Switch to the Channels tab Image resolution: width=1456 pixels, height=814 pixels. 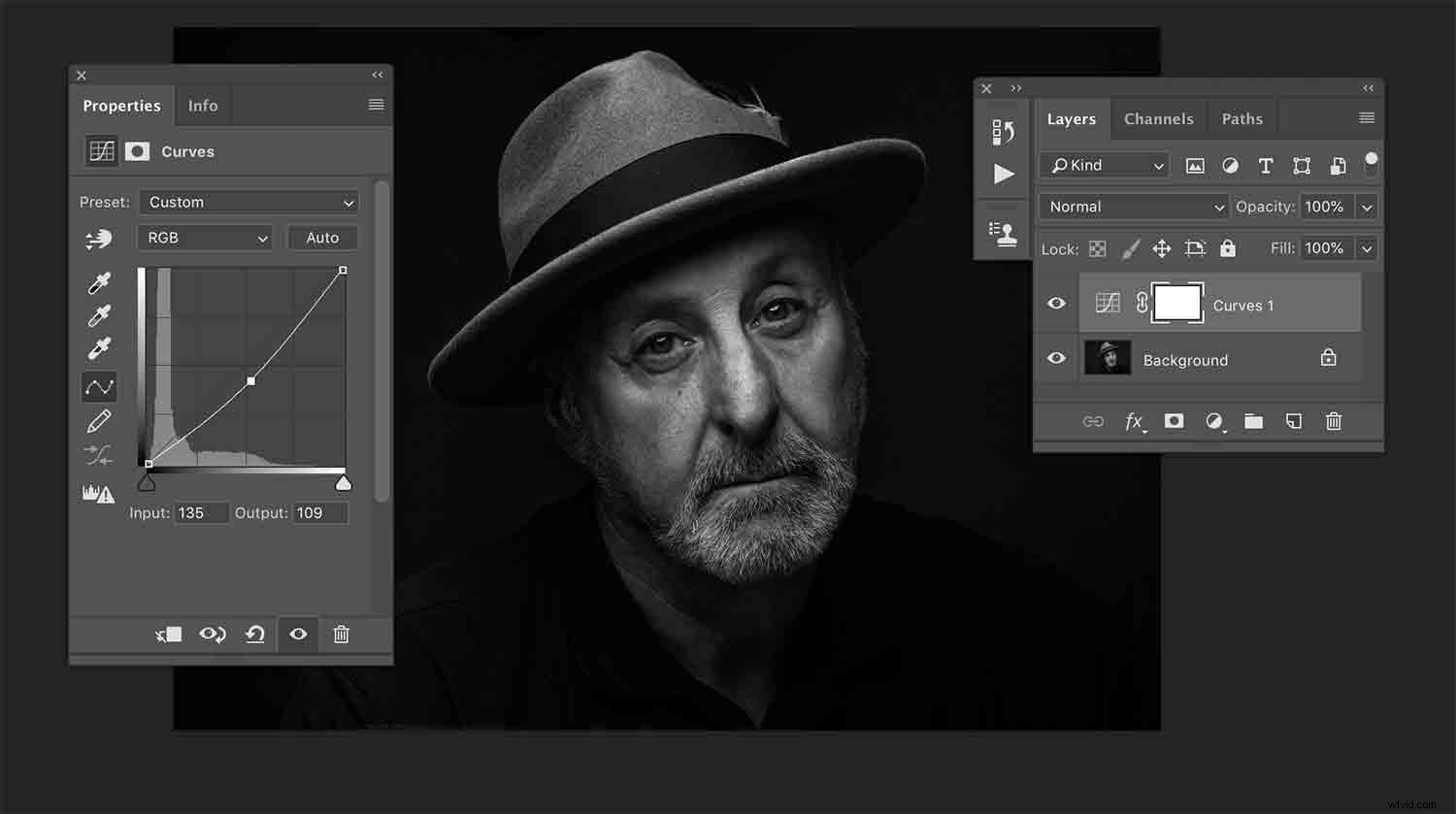tap(1158, 117)
